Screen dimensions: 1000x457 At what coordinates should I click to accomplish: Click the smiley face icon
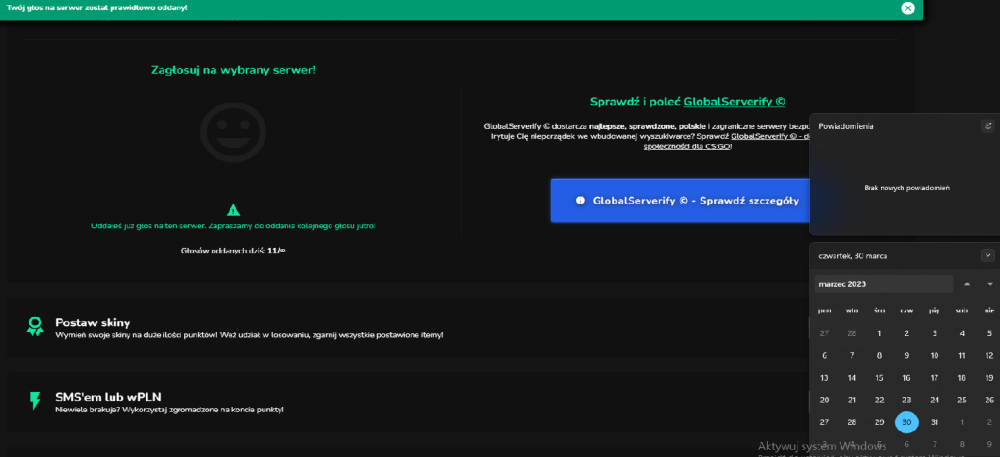click(x=233, y=132)
